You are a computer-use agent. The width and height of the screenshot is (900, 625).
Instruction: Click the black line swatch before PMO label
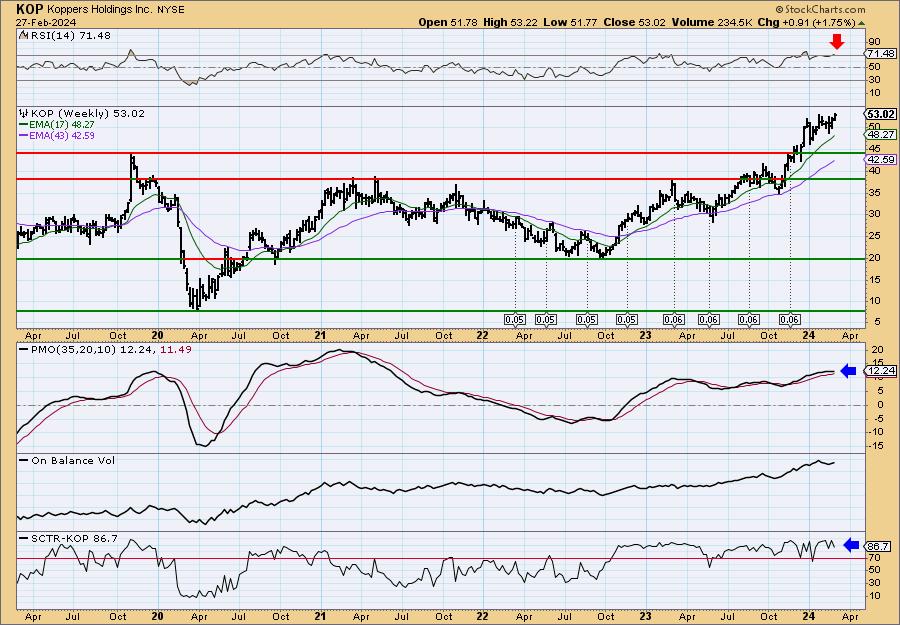[24, 350]
